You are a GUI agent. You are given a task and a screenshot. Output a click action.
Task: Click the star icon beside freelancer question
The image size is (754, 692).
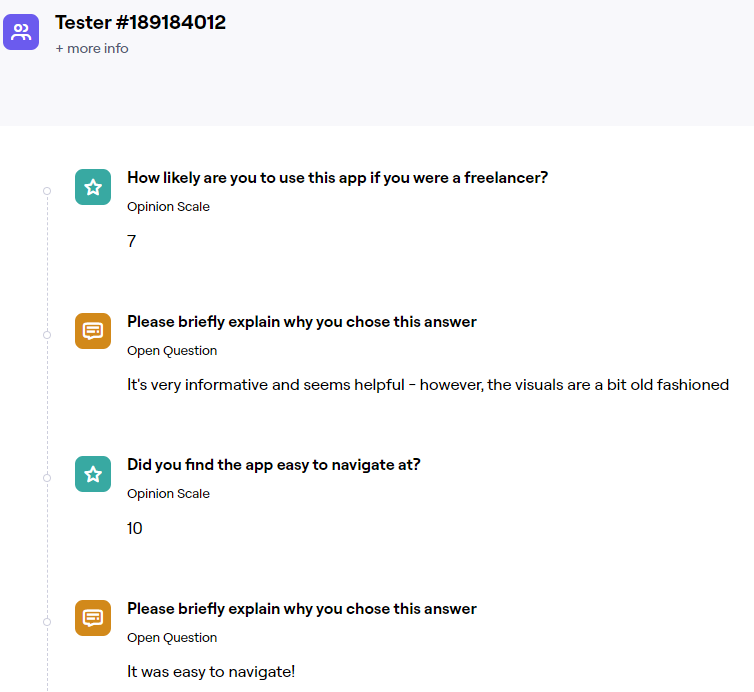pyautogui.click(x=93, y=187)
